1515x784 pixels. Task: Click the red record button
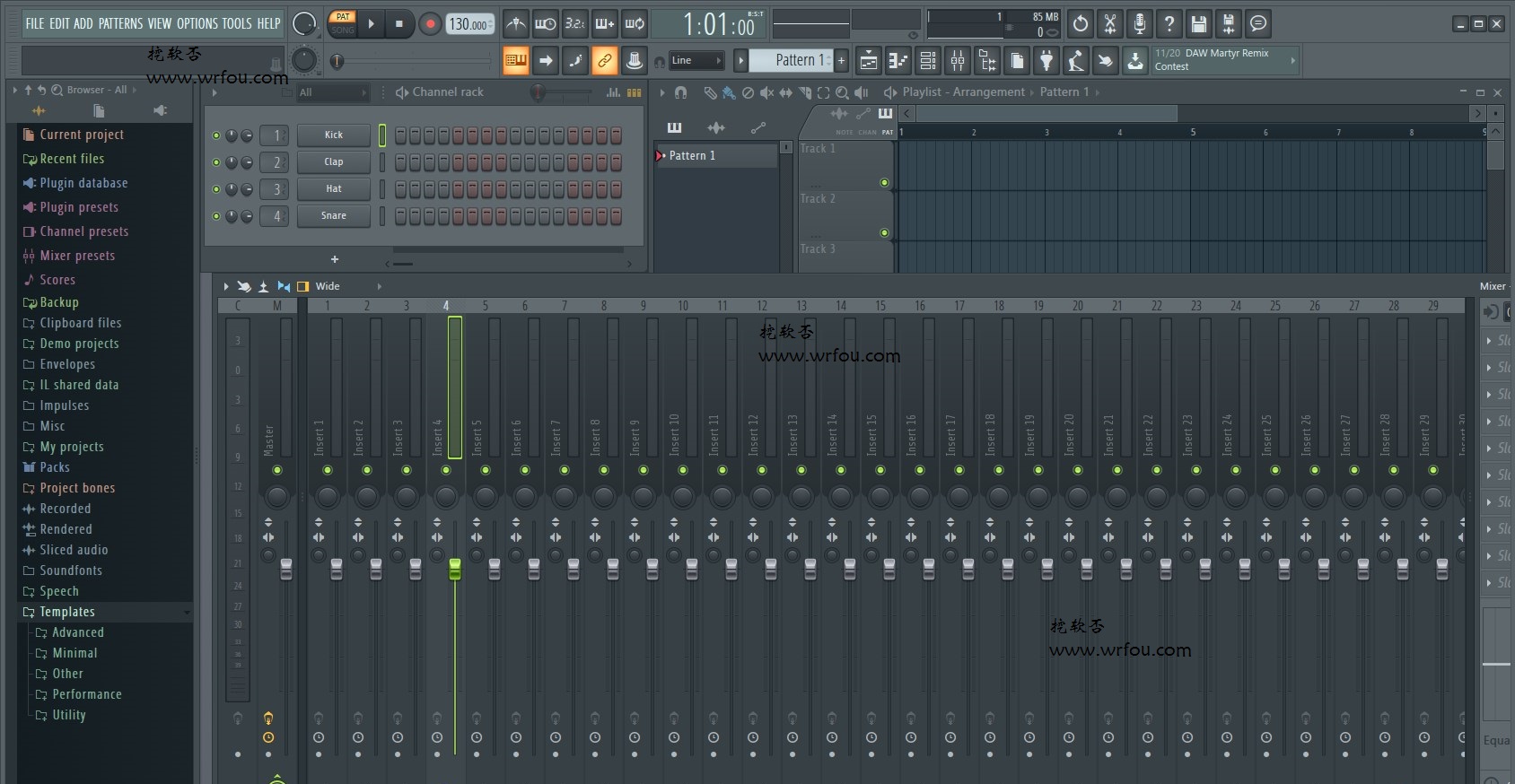click(430, 24)
